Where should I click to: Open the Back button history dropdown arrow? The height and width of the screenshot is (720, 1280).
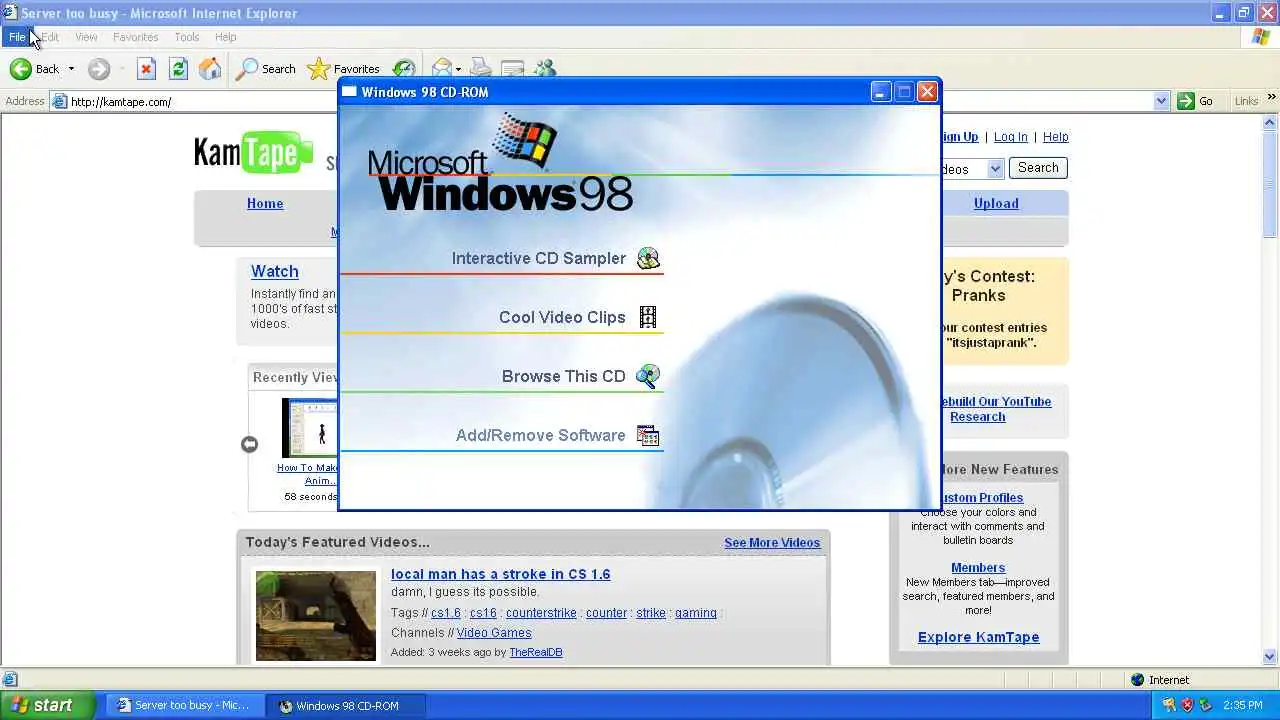point(71,69)
